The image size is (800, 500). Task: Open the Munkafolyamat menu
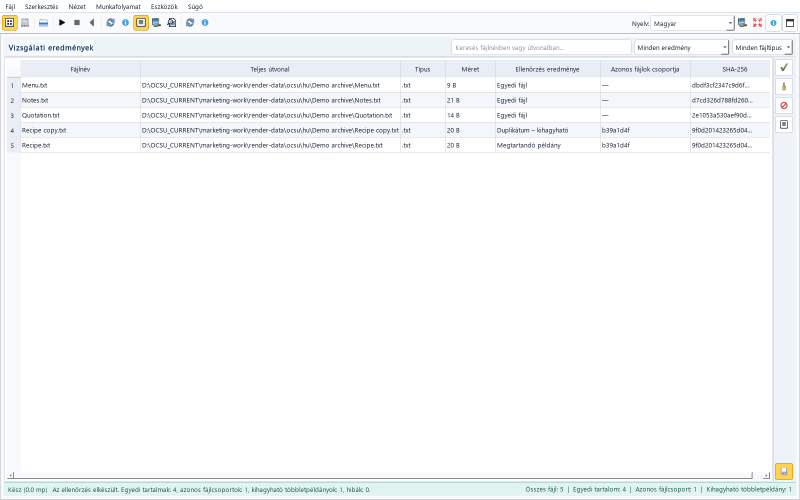[x=118, y=7]
